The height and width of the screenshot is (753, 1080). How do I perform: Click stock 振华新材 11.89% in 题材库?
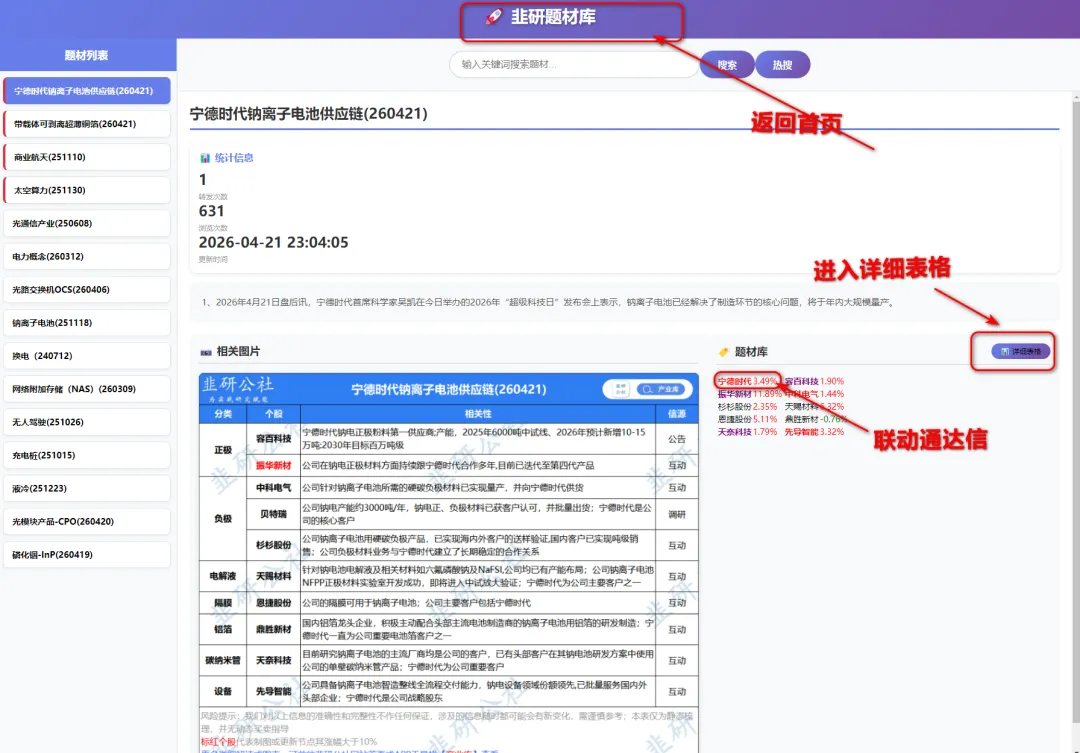coord(749,394)
